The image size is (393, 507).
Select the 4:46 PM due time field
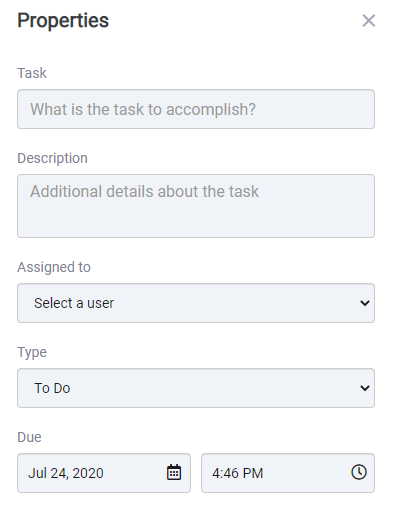(288, 473)
